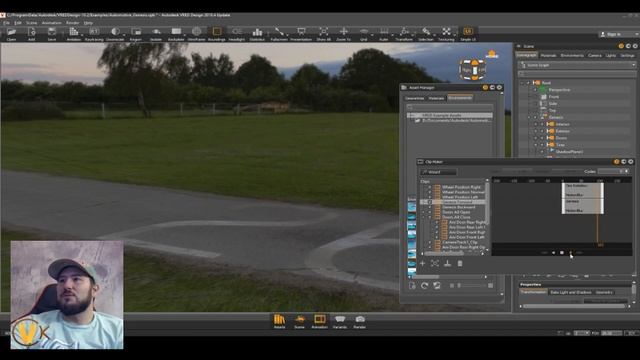Click the Texturing toolbar icon
The width and height of the screenshot is (640, 360).
[x=447, y=32]
